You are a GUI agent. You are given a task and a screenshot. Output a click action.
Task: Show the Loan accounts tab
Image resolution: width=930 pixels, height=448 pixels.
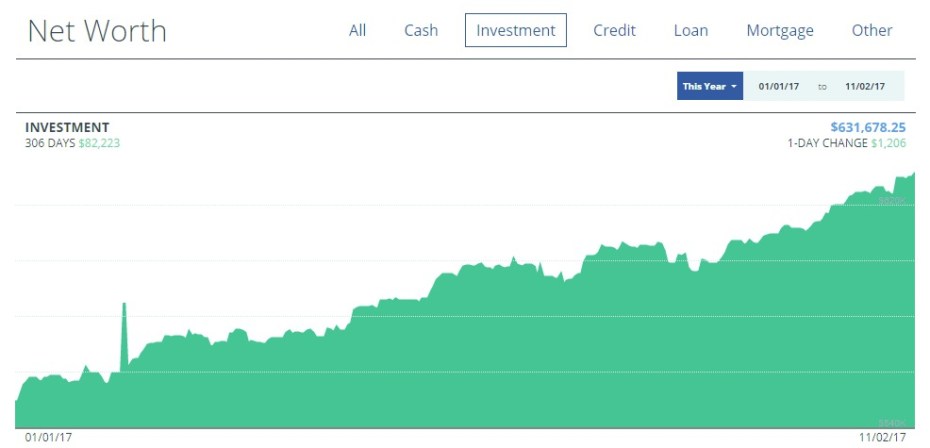[x=691, y=31]
